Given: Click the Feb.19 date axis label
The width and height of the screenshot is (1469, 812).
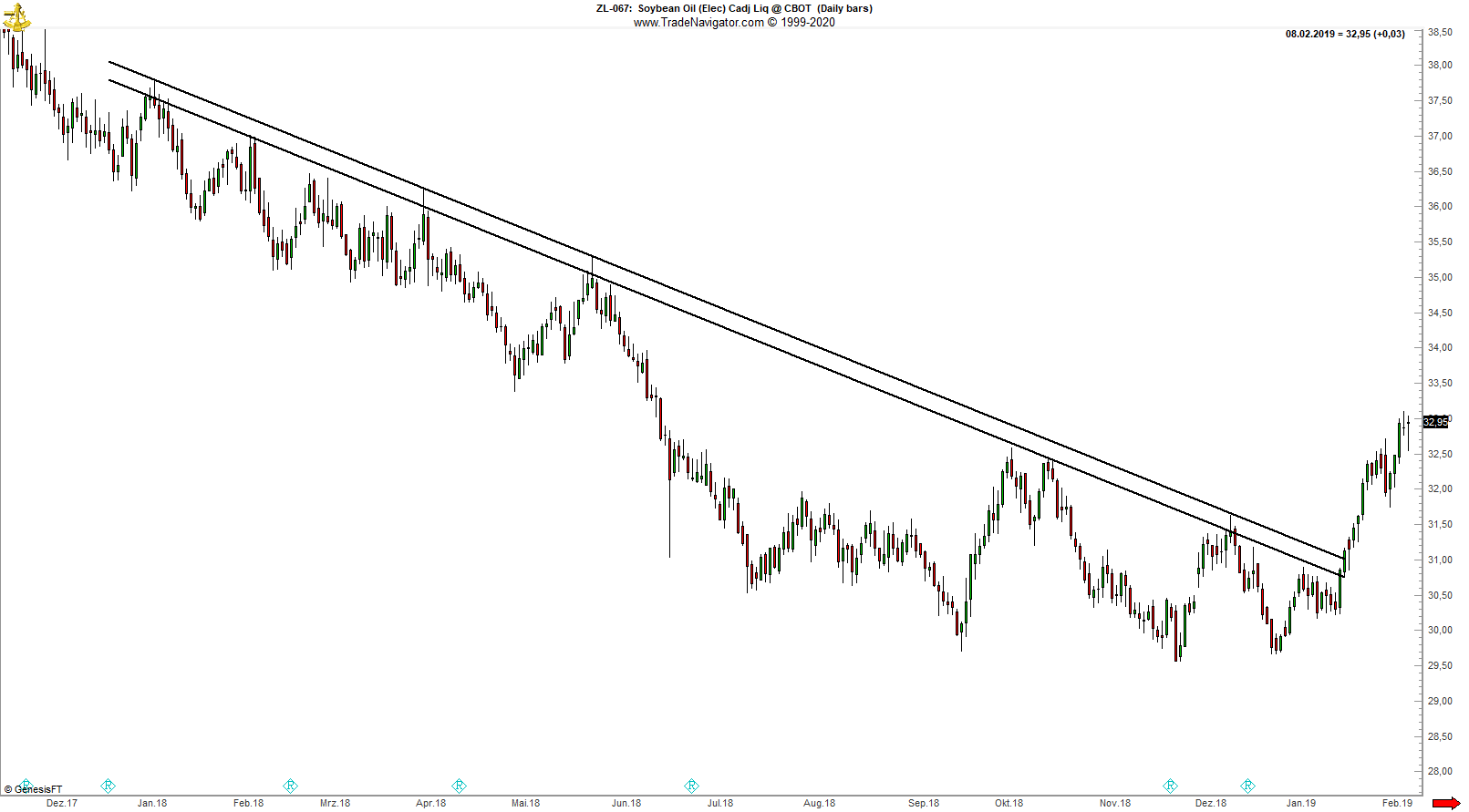Looking at the screenshot, I should point(1397,803).
